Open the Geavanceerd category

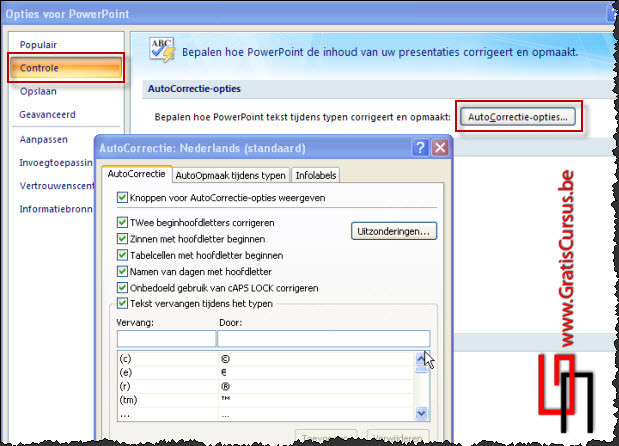(47, 114)
